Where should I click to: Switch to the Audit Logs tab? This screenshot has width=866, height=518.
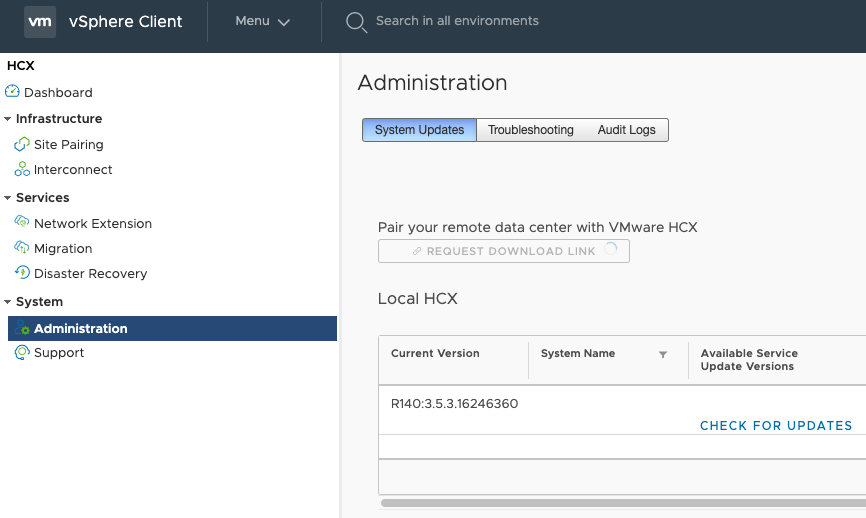point(626,130)
